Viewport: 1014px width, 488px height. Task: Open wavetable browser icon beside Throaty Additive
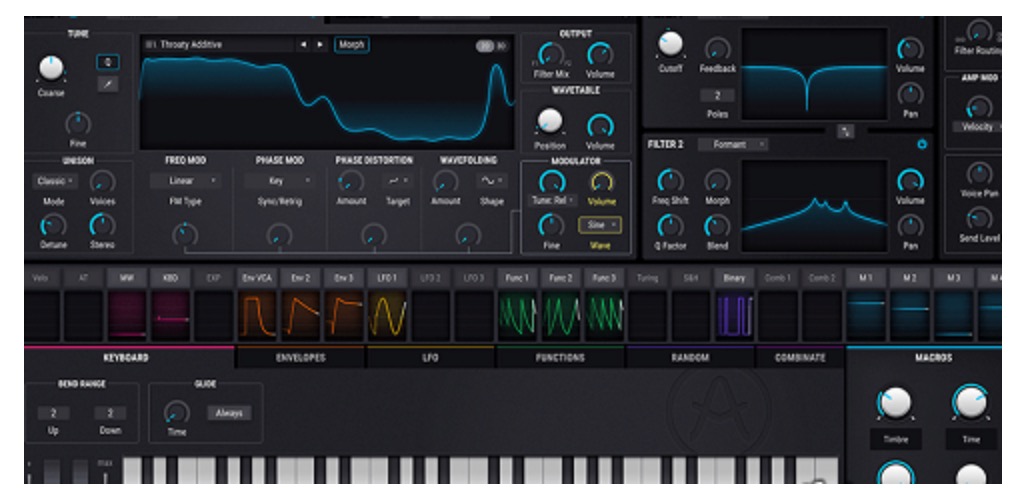(151, 45)
